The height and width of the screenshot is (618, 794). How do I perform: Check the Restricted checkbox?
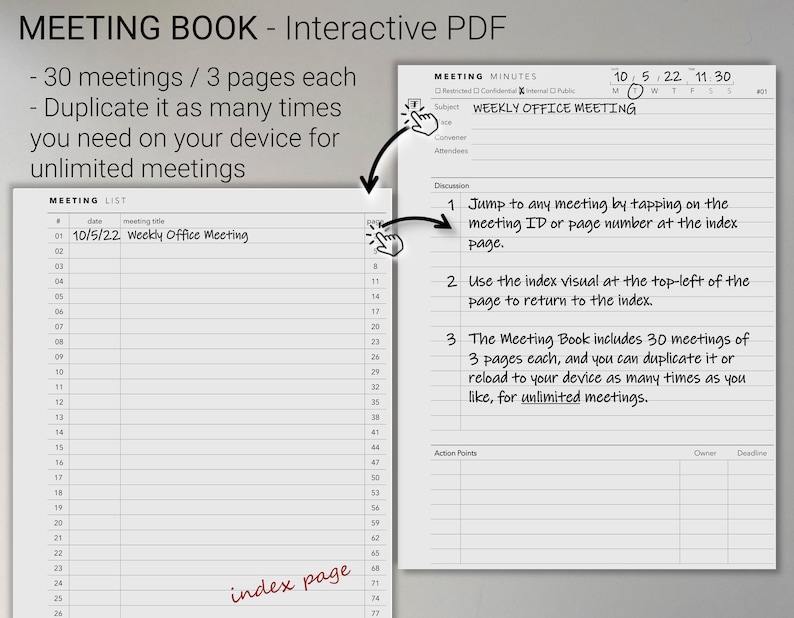[438, 91]
